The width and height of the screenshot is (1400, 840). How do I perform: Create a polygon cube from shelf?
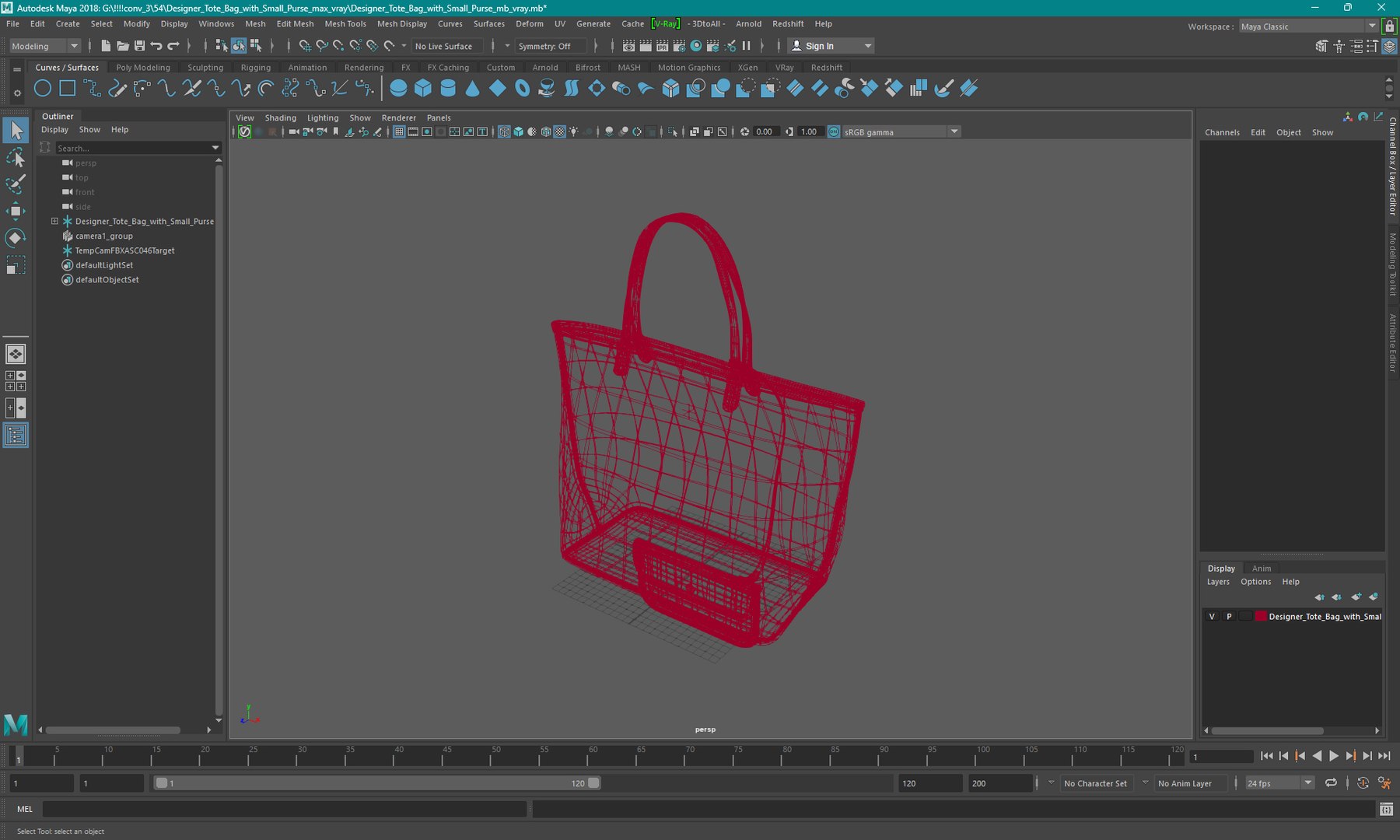click(423, 89)
